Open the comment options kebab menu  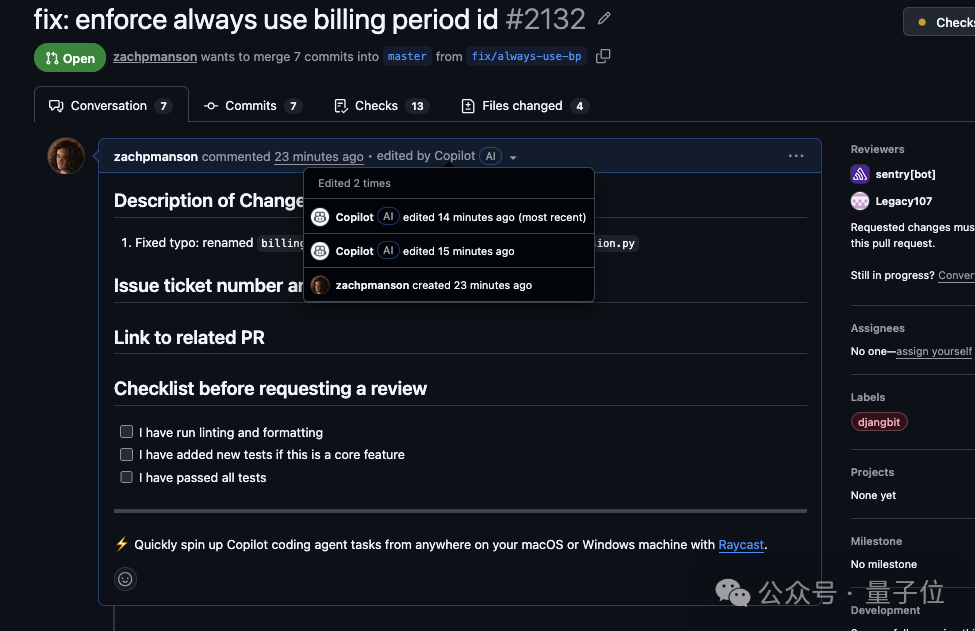click(795, 156)
